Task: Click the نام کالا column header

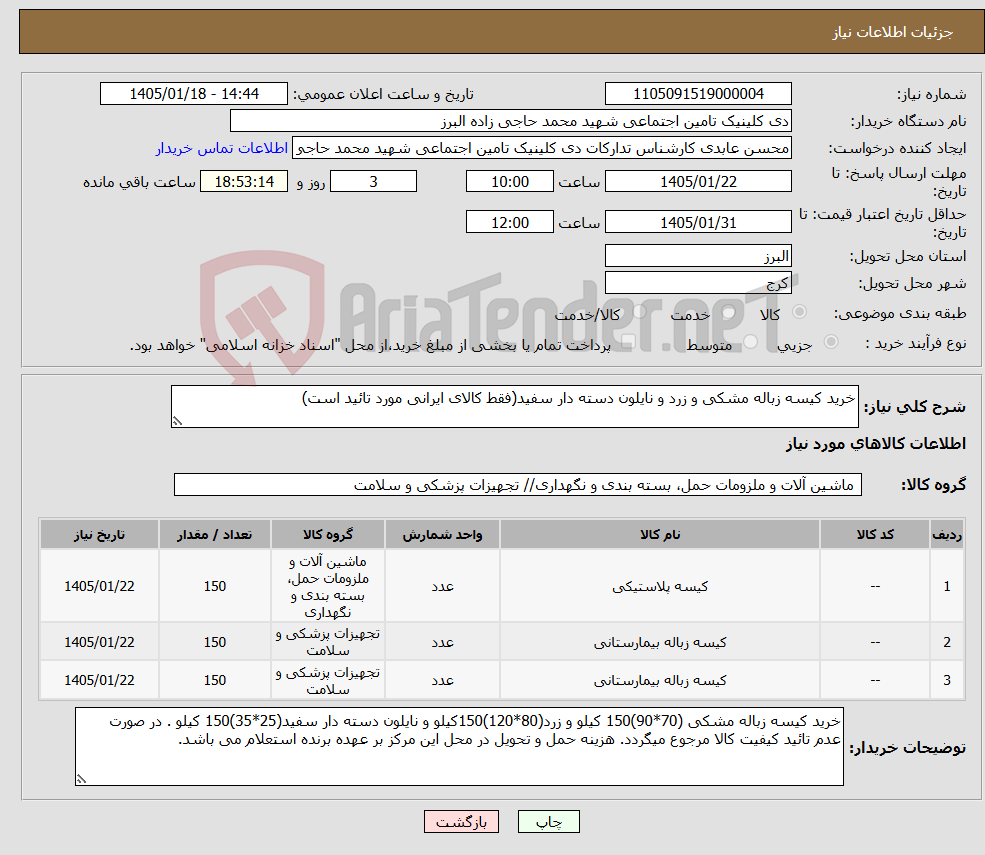Action: click(660, 534)
